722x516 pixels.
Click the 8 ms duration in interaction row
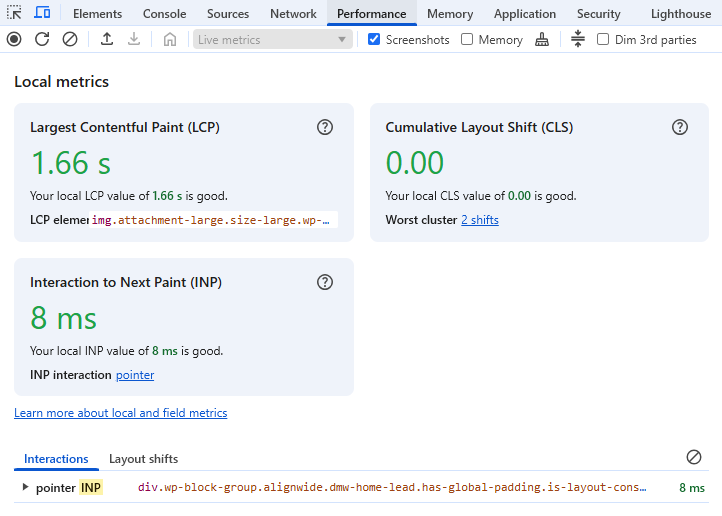click(692, 487)
